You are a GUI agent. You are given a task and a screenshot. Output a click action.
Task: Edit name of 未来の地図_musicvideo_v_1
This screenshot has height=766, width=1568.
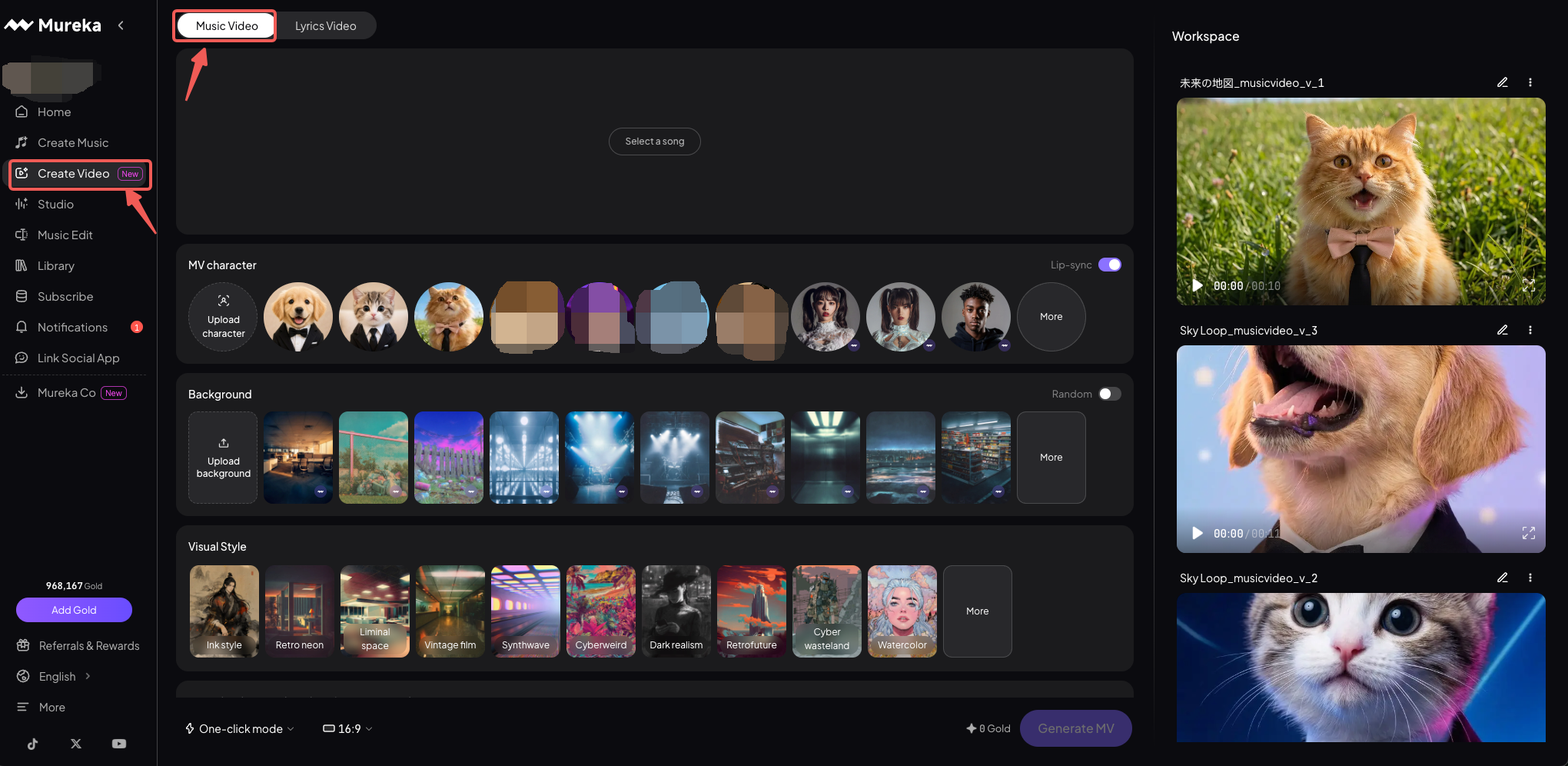tap(1502, 82)
